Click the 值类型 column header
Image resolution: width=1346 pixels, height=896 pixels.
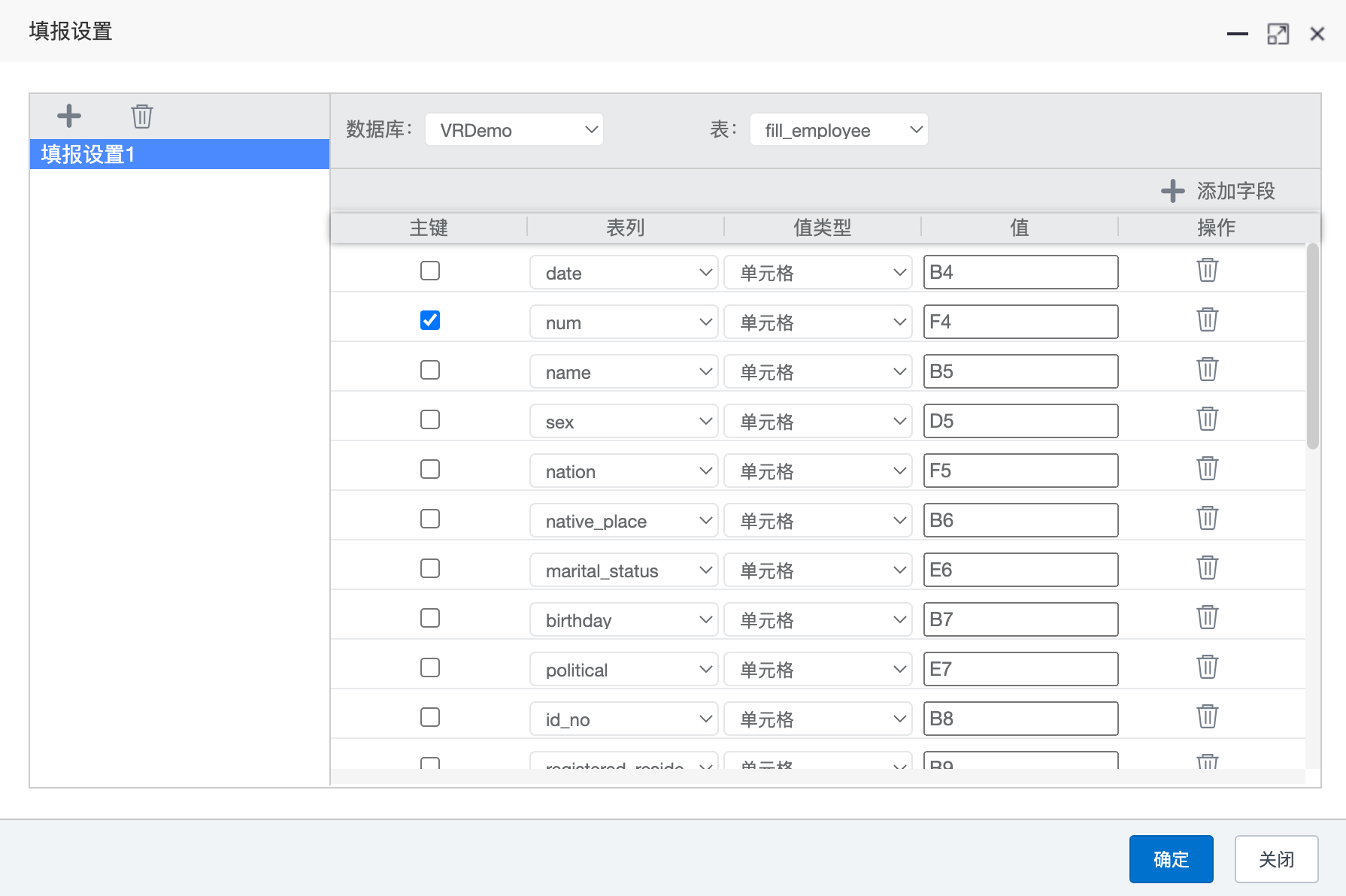[x=823, y=227]
